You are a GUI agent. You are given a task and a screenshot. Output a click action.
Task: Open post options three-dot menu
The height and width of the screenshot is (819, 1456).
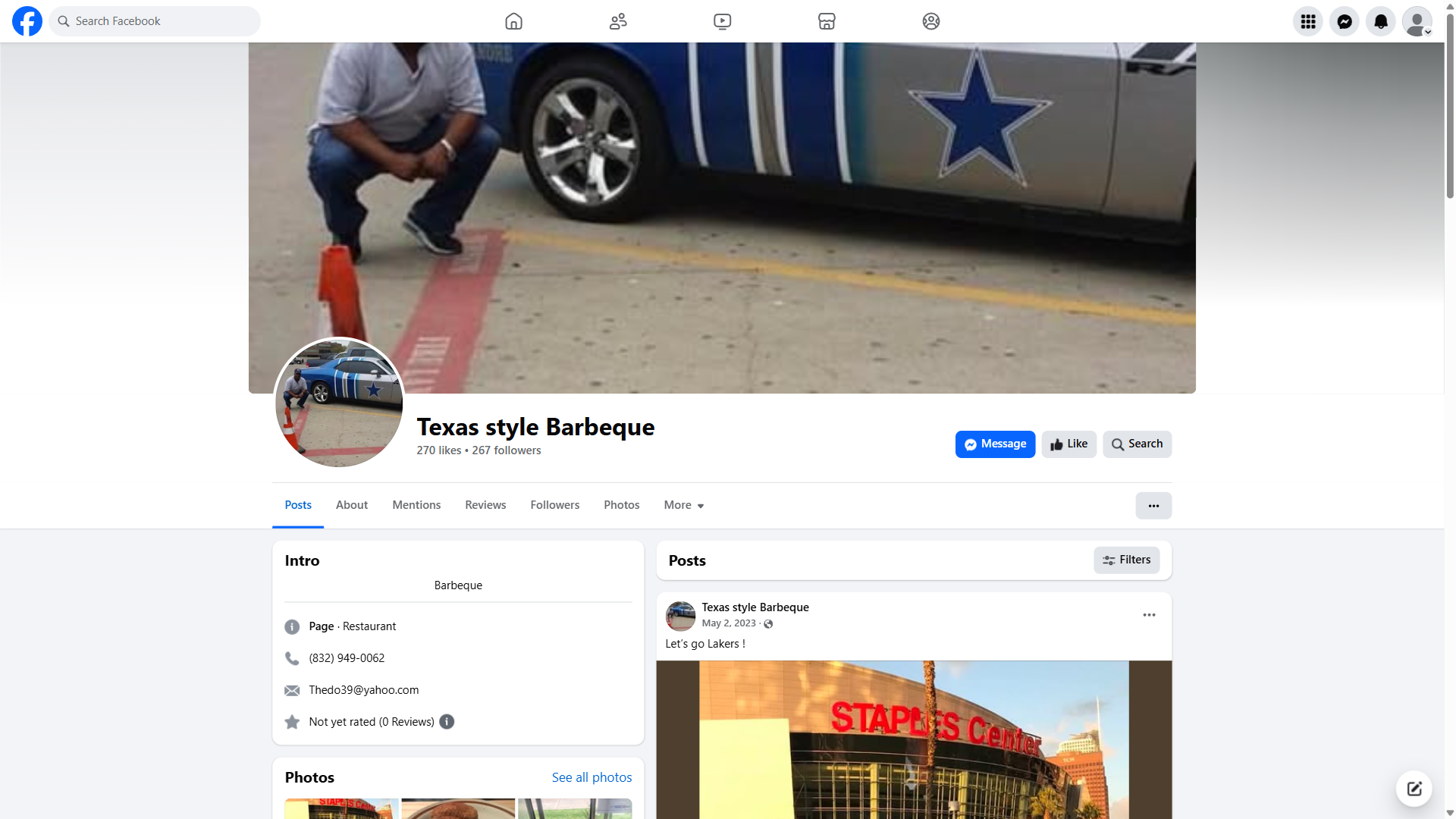click(1149, 615)
